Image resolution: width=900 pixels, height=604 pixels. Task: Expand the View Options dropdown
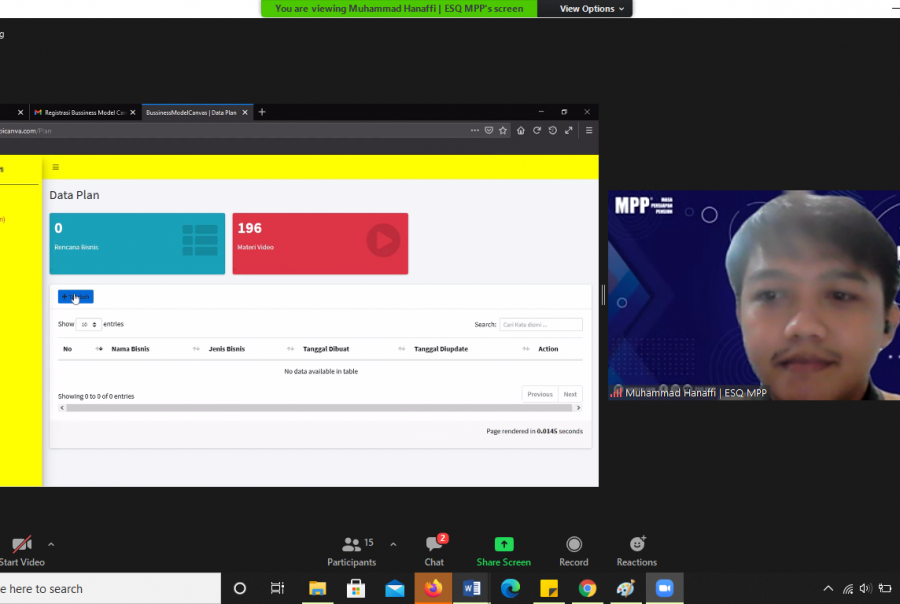click(x=592, y=9)
